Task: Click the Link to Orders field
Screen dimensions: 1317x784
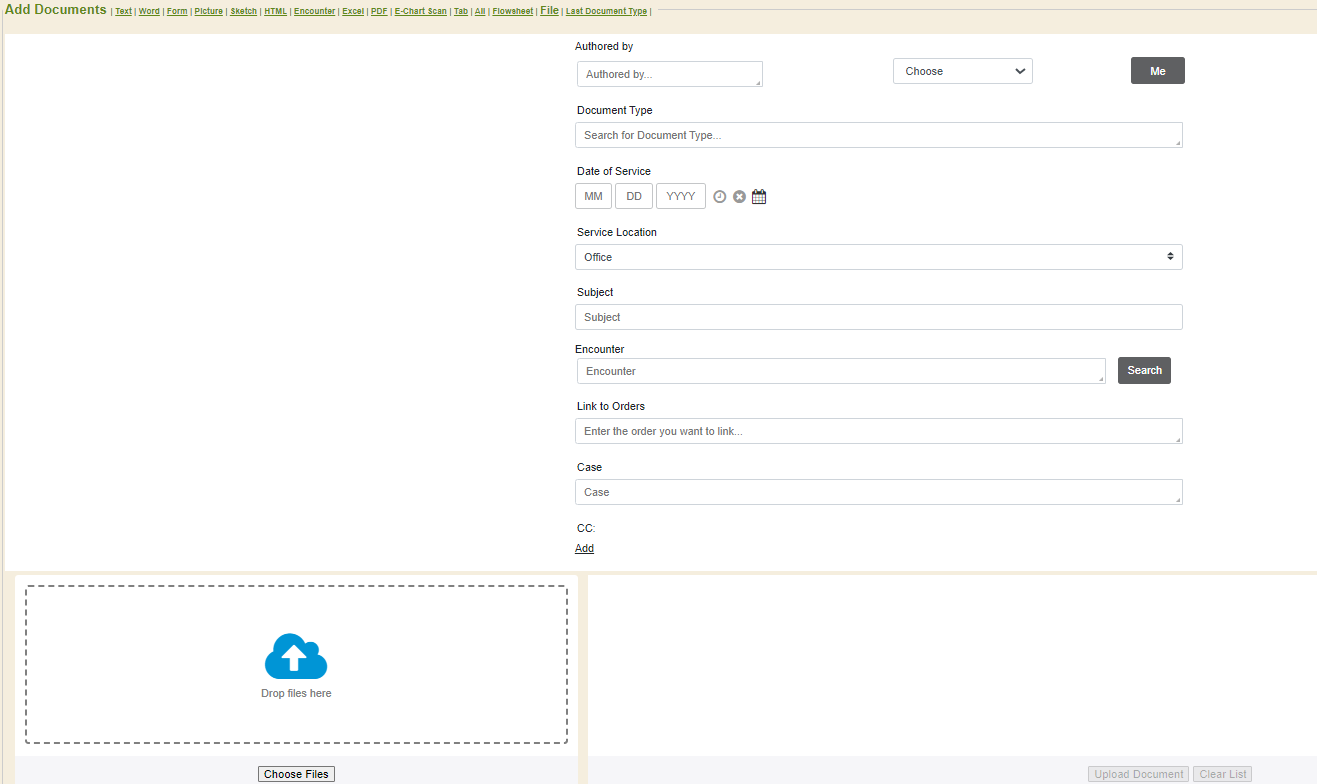Action: pos(878,431)
